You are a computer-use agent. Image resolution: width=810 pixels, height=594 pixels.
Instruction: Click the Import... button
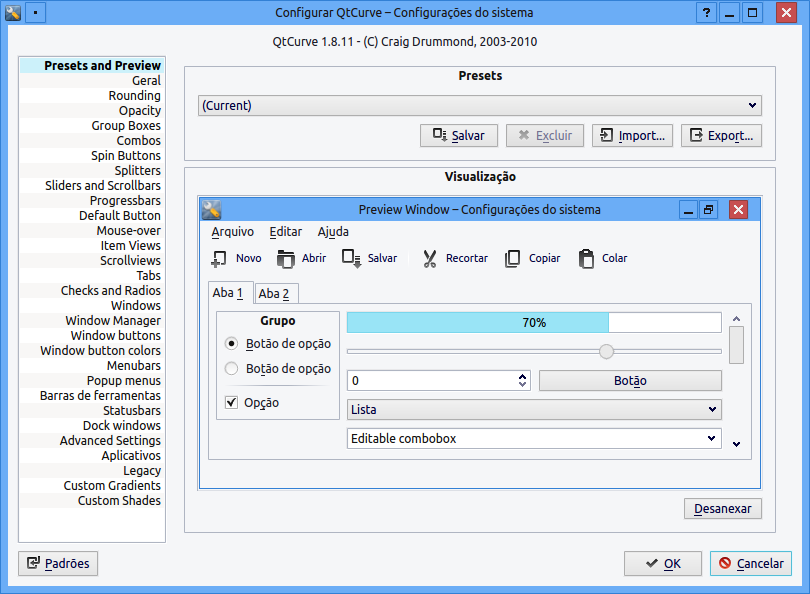632,135
